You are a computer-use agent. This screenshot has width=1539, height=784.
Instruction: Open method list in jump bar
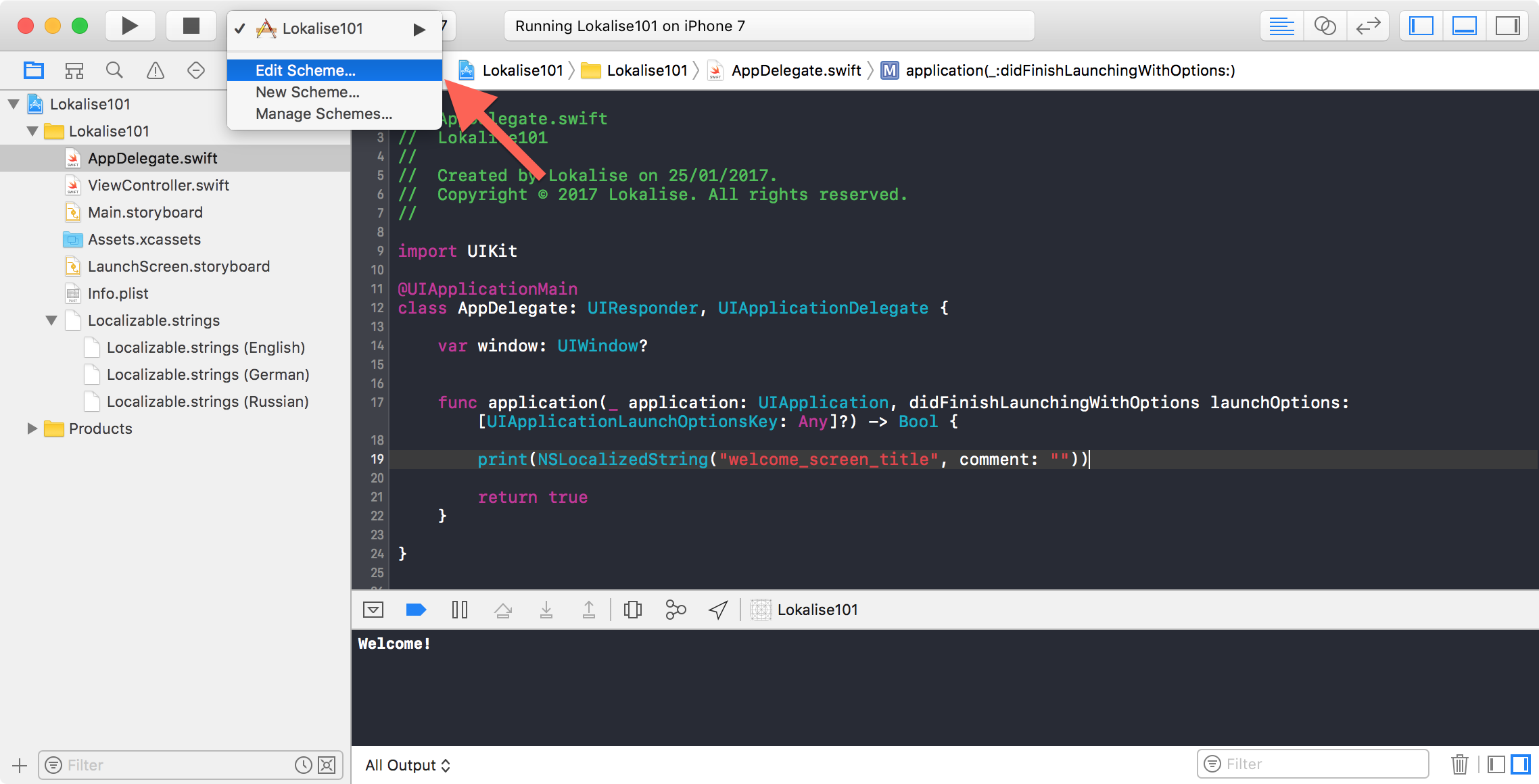[1058, 70]
